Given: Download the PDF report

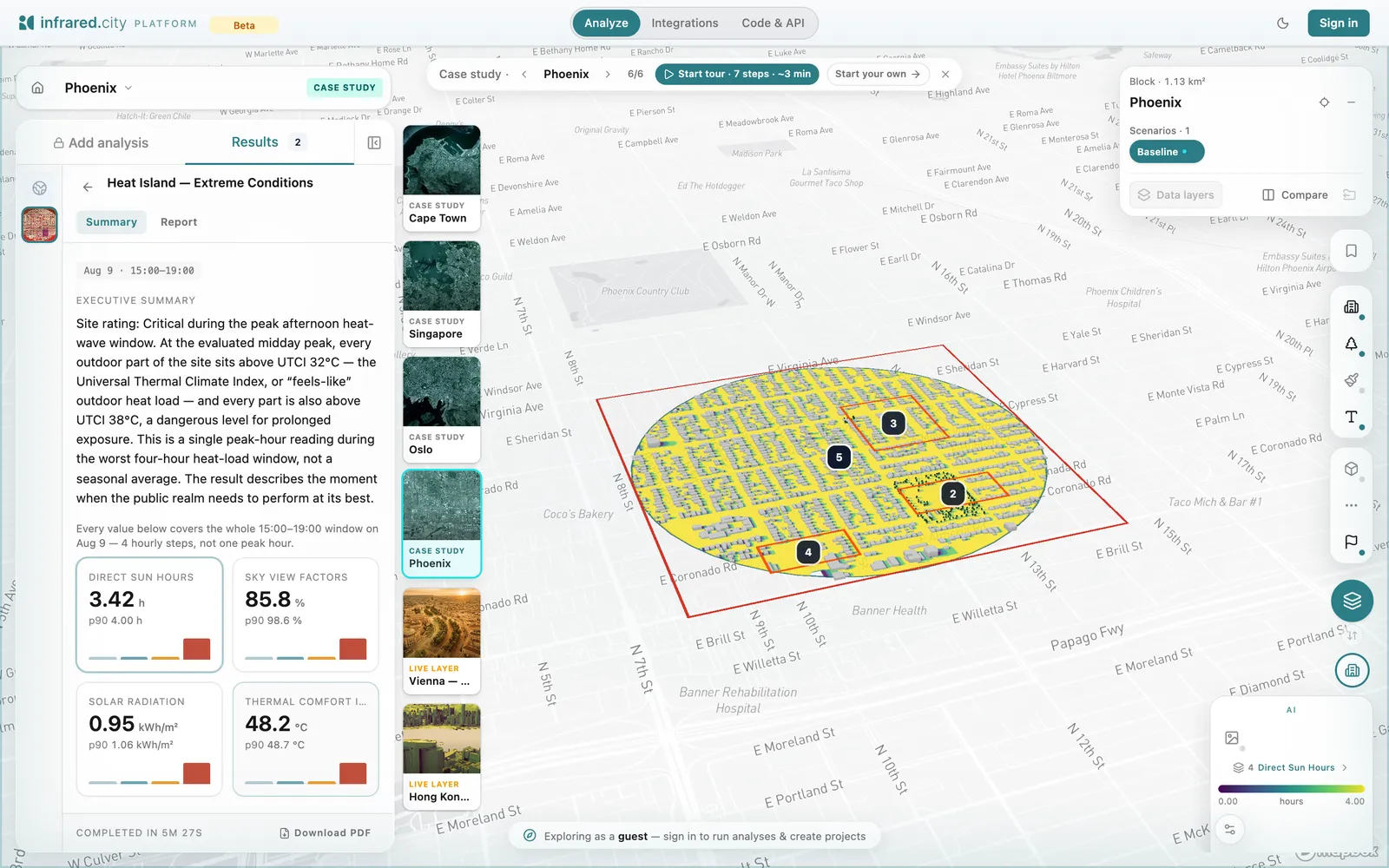Looking at the screenshot, I should 325,832.
